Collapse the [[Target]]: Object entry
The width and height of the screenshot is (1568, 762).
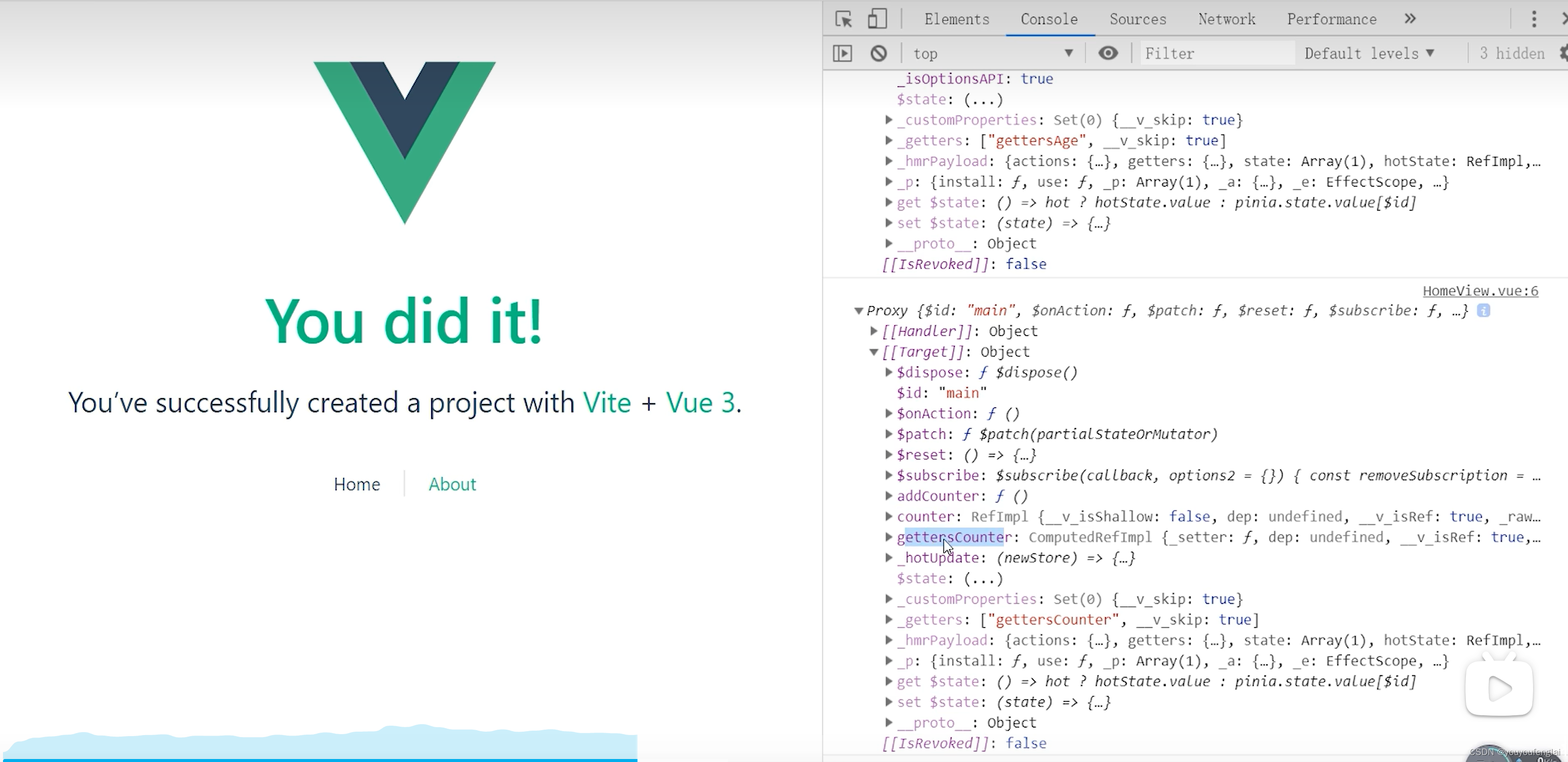873,352
